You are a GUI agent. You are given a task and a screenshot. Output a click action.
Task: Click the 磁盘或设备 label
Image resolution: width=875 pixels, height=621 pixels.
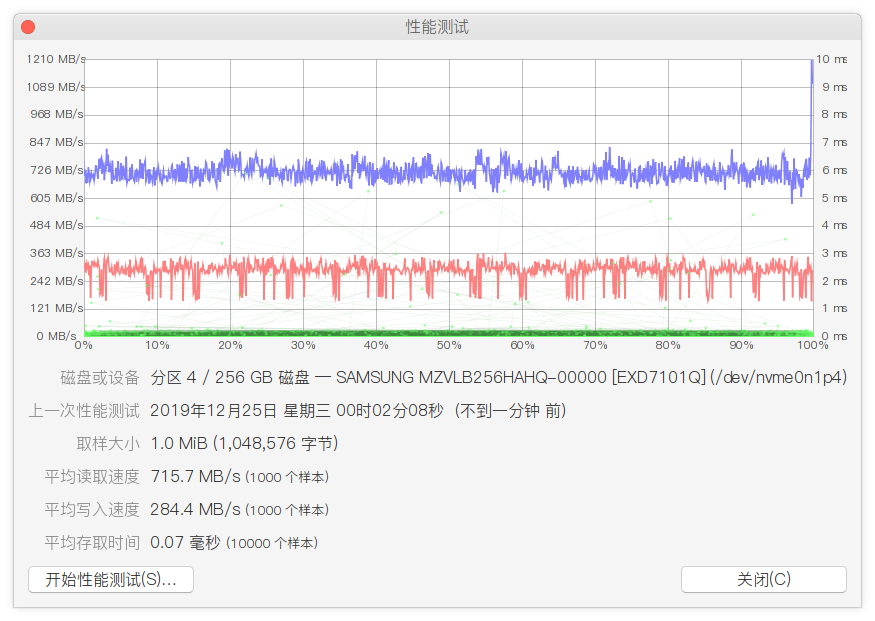click(100, 377)
